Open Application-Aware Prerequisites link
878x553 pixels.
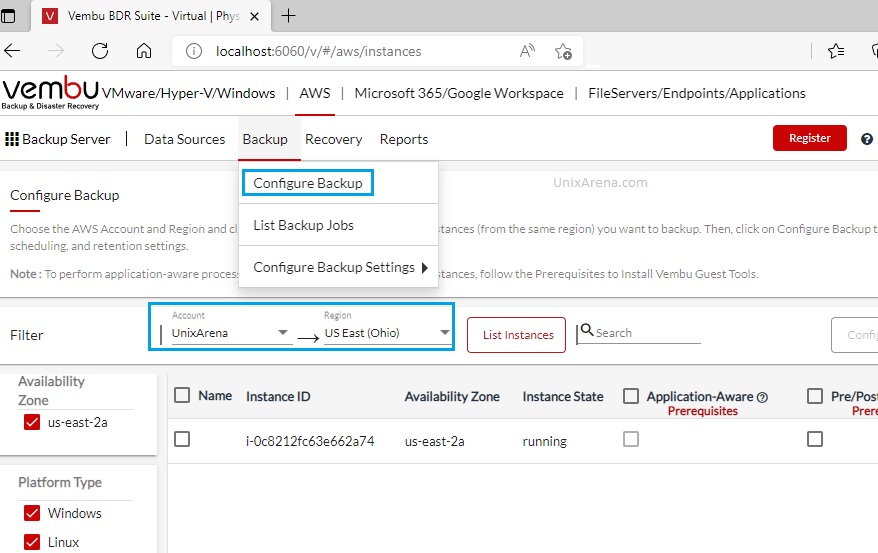coord(702,411)
